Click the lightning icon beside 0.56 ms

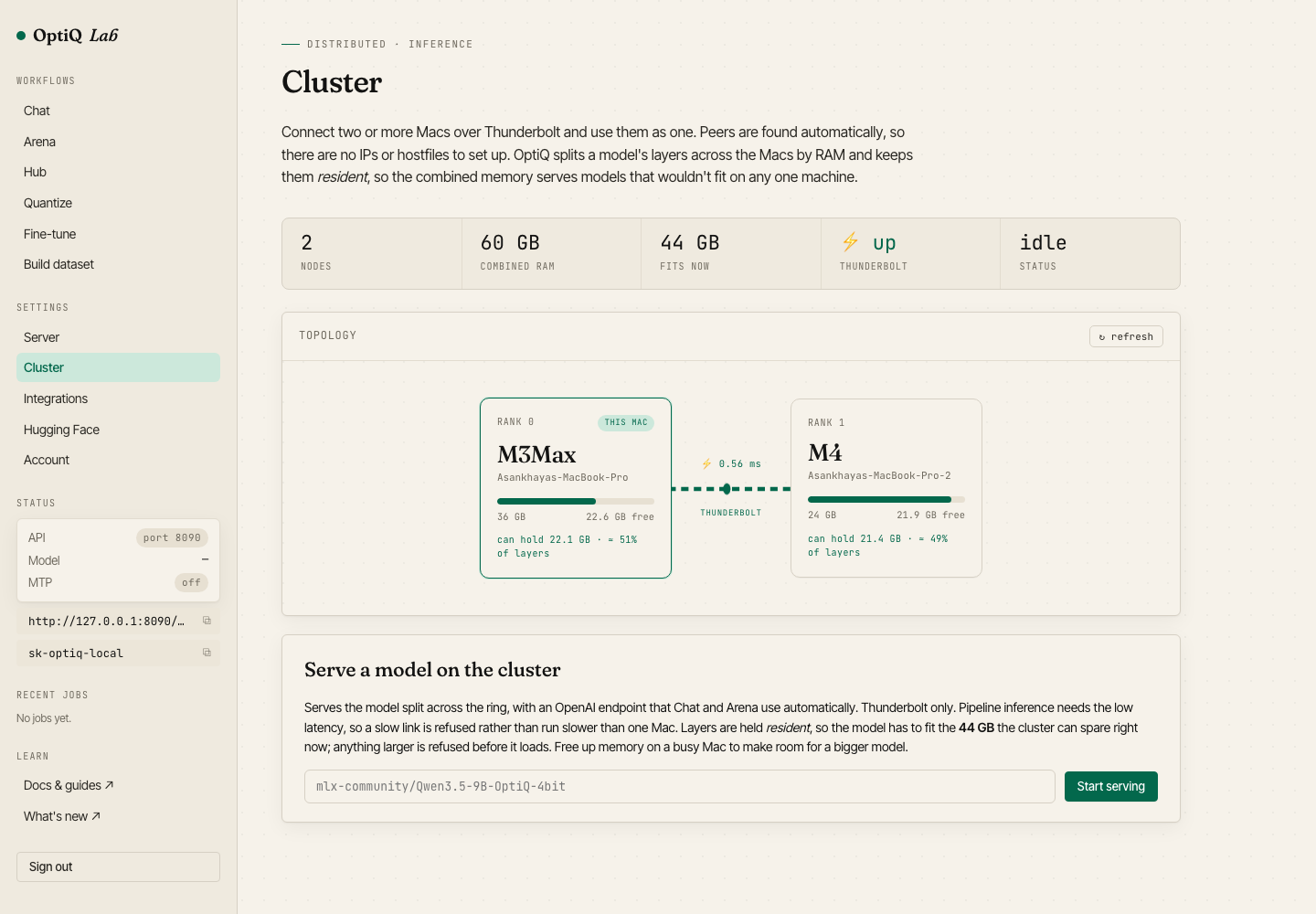(x=706, y=463)
